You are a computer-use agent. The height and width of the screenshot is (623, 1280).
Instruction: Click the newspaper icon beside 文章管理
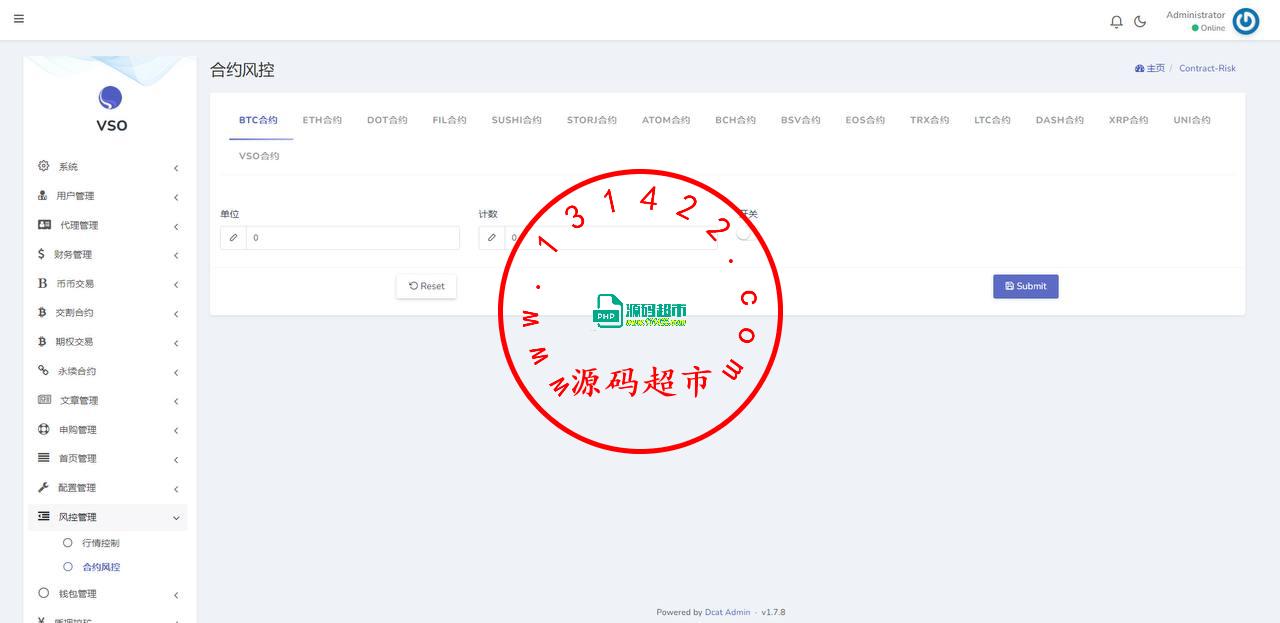44,399
